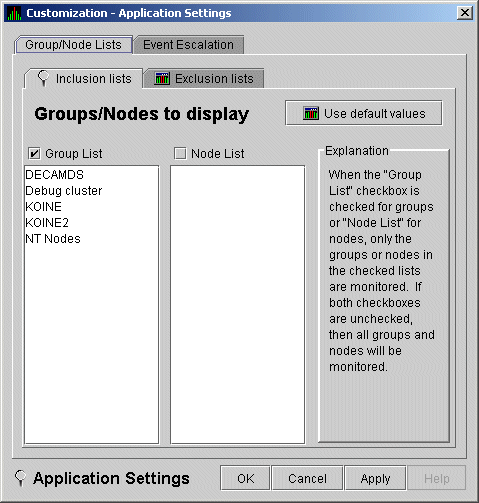
Task: Click the lightbulb icon on Inclusion lists tab
Action: (43, 78)
